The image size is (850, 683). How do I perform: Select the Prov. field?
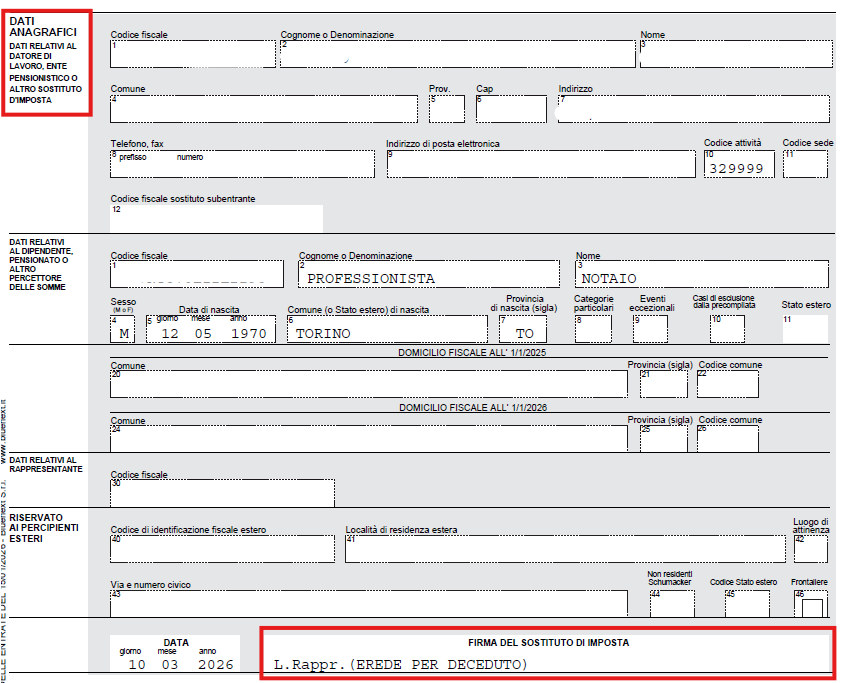(447, 109)
